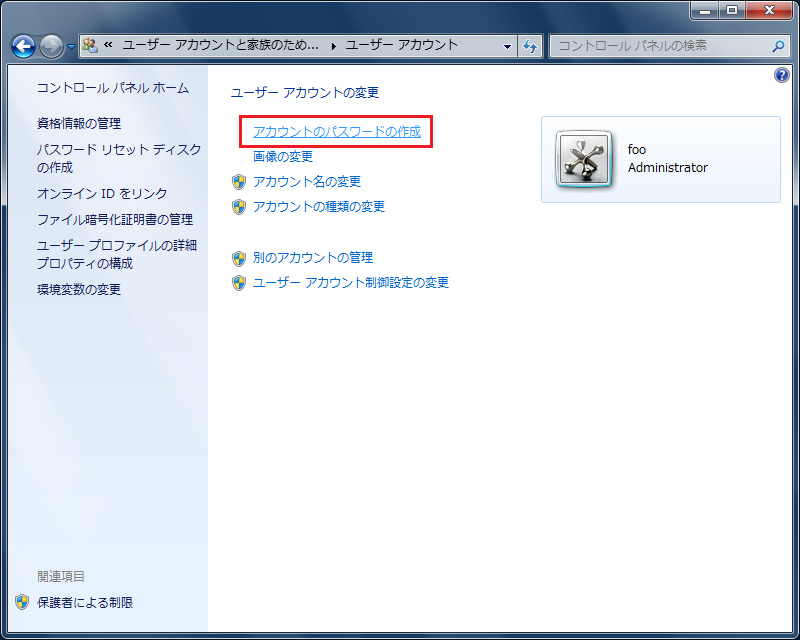This screenshot has height=640, width=800.
Task: Click the コントロール パネルの検索 search field
Action: [660, 46]
